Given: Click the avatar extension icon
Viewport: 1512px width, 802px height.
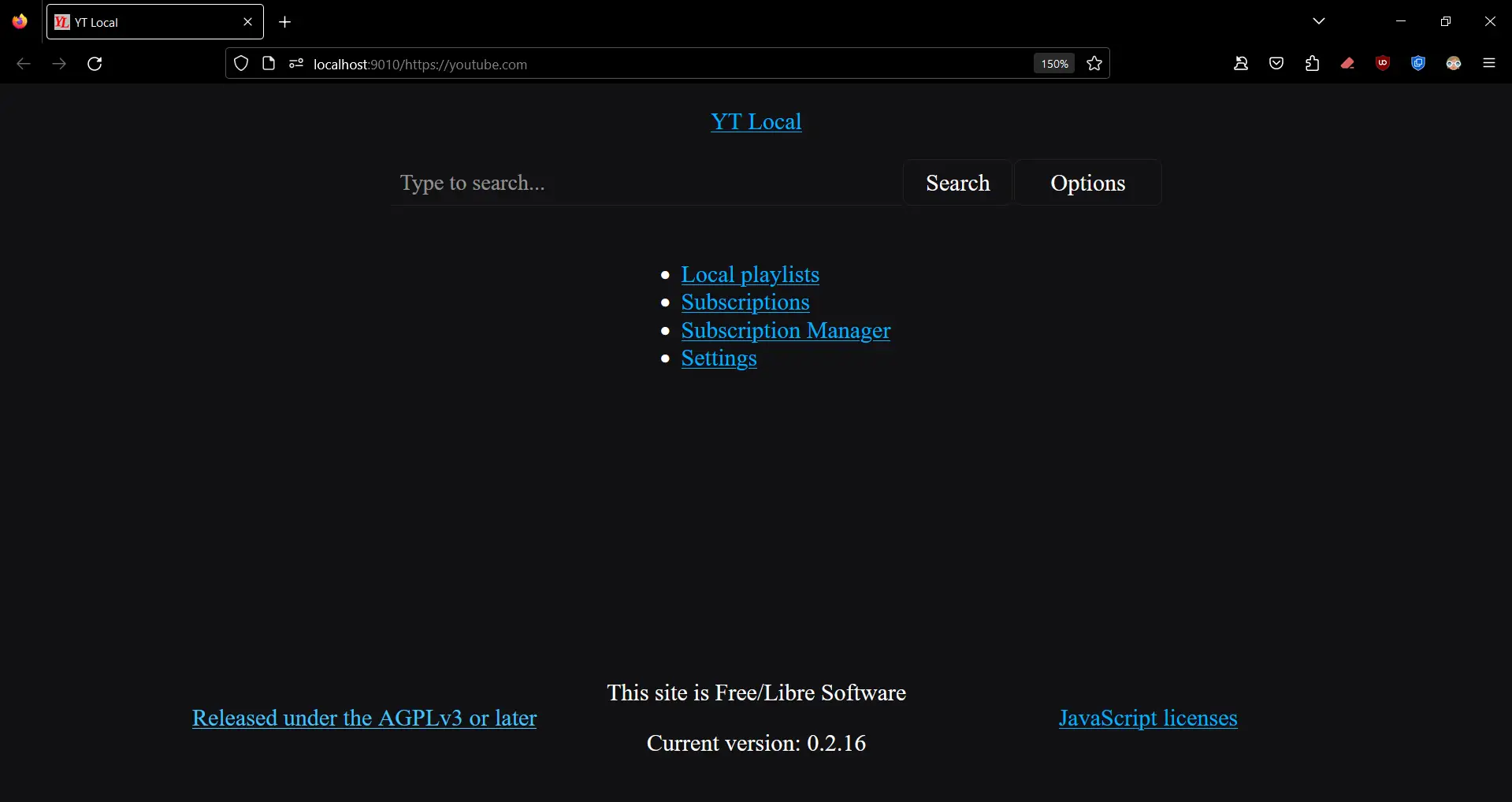Looking at the screenshot, I should pos(1454,64).
